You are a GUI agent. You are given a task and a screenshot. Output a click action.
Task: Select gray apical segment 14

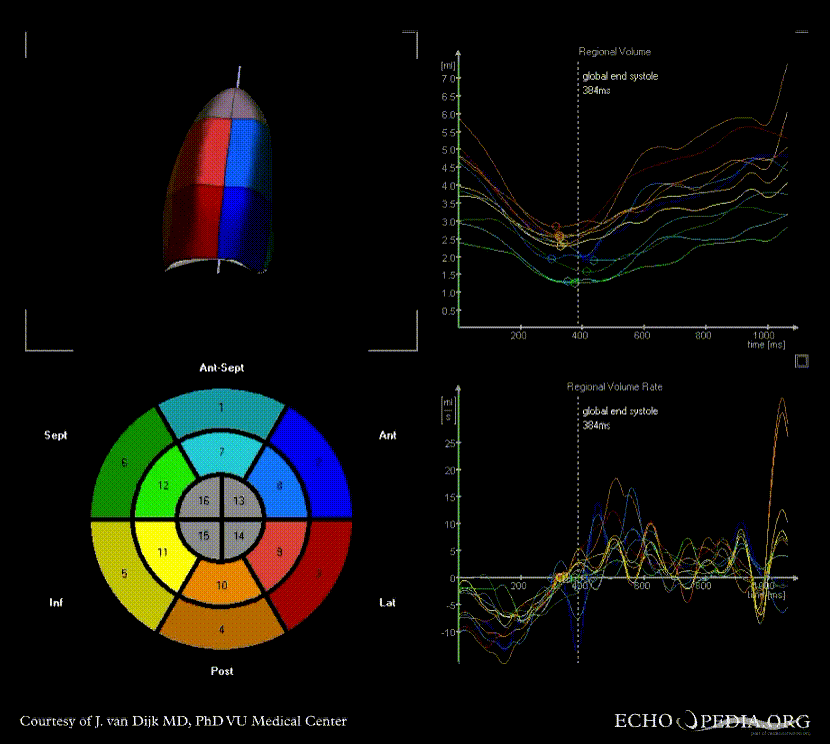tap(239, 536)
